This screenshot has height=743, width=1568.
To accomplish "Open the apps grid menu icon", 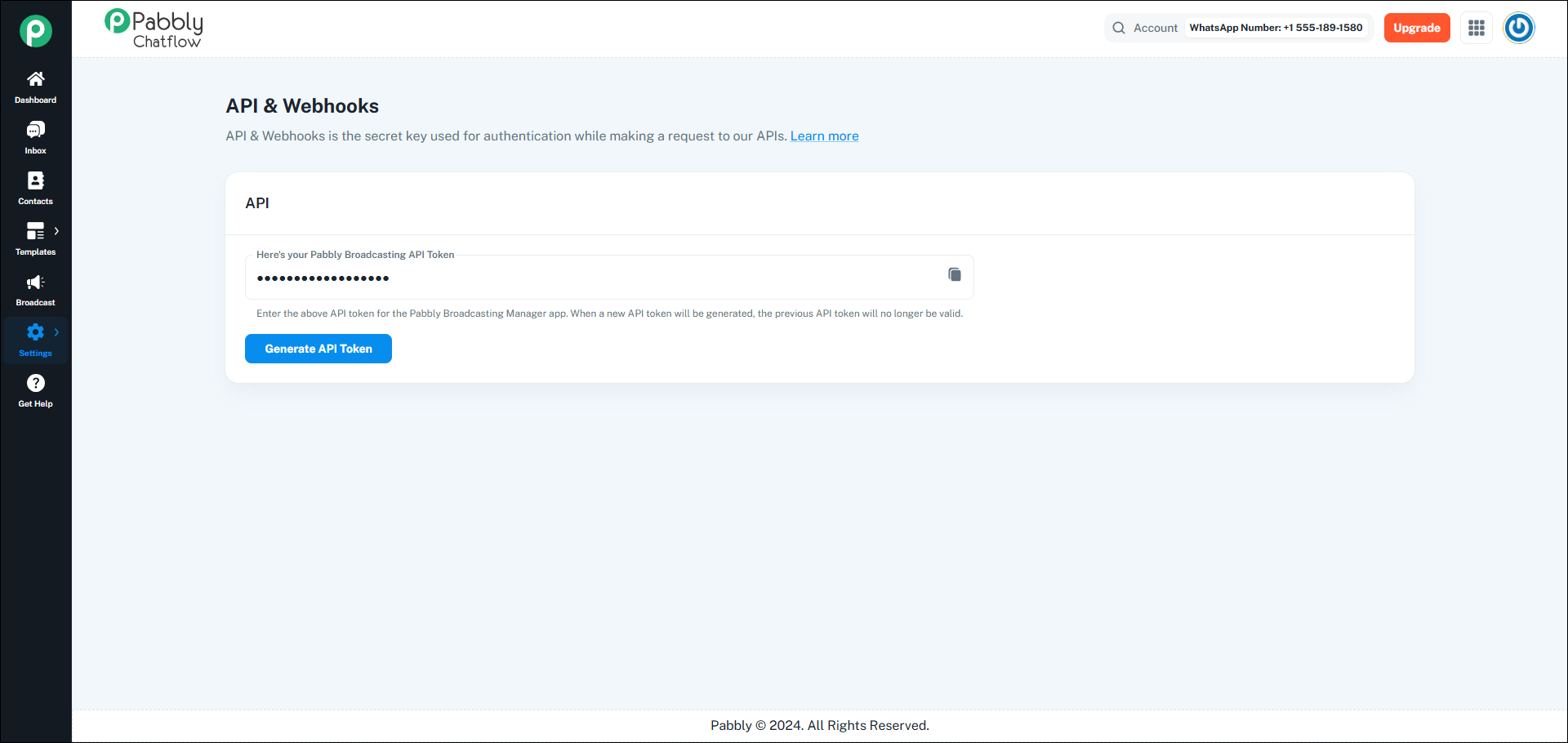I will (1477, 28).
